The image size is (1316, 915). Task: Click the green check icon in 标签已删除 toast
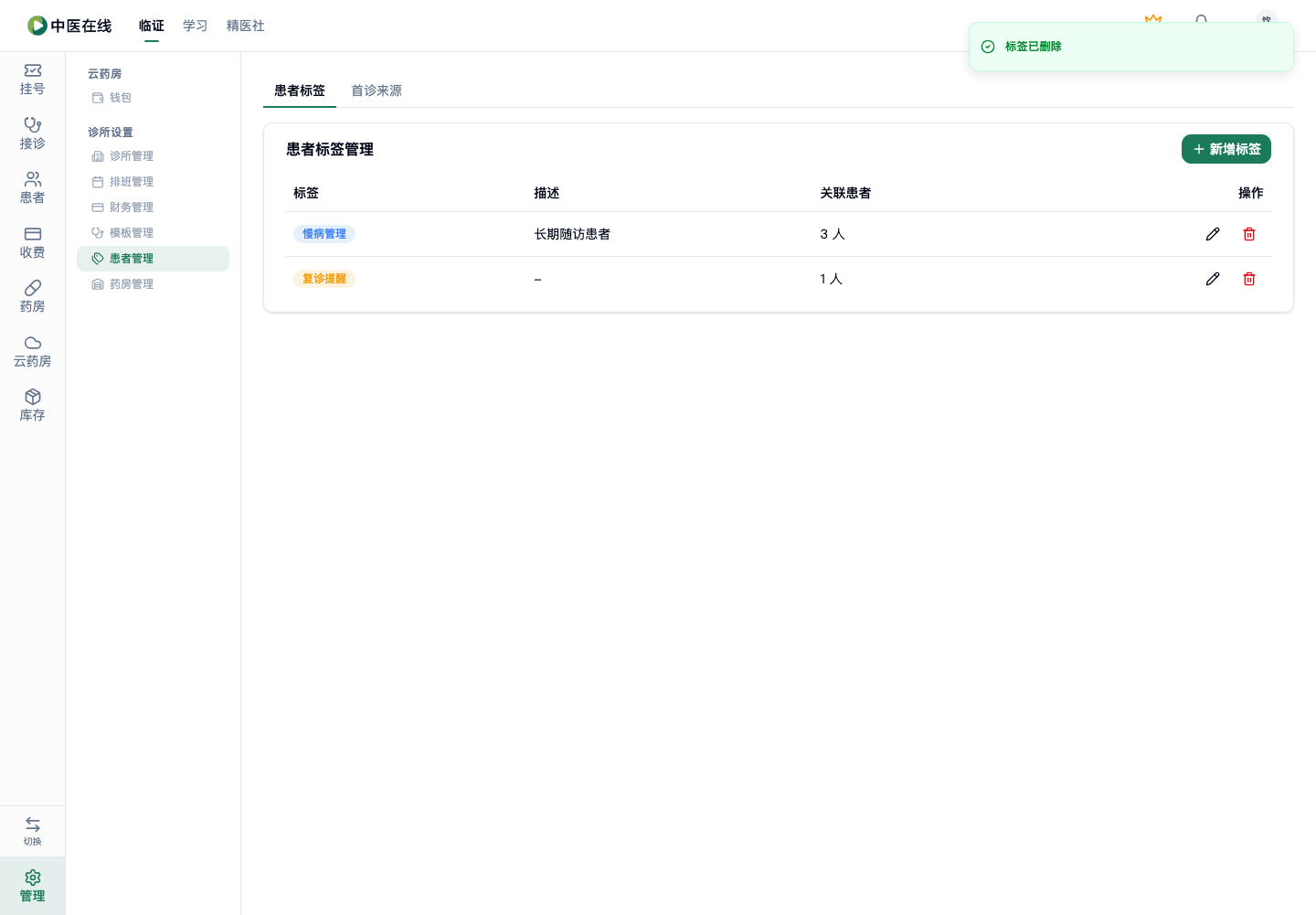point(988,47)
